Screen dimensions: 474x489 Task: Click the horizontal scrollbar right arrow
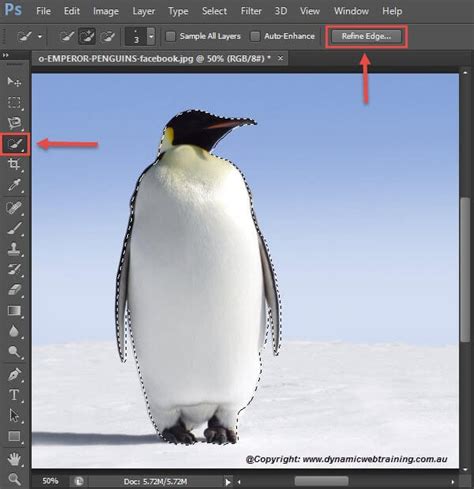pos(452,482)
